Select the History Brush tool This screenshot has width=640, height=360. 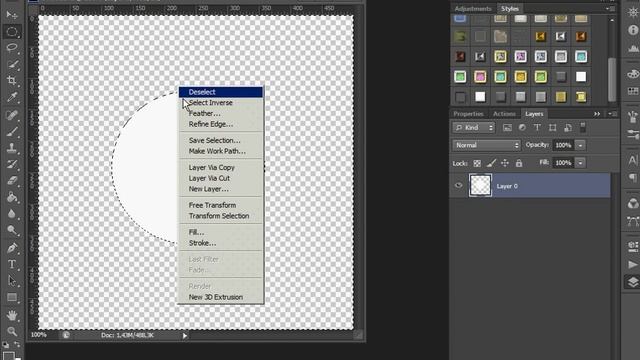(x=12, y=164)
